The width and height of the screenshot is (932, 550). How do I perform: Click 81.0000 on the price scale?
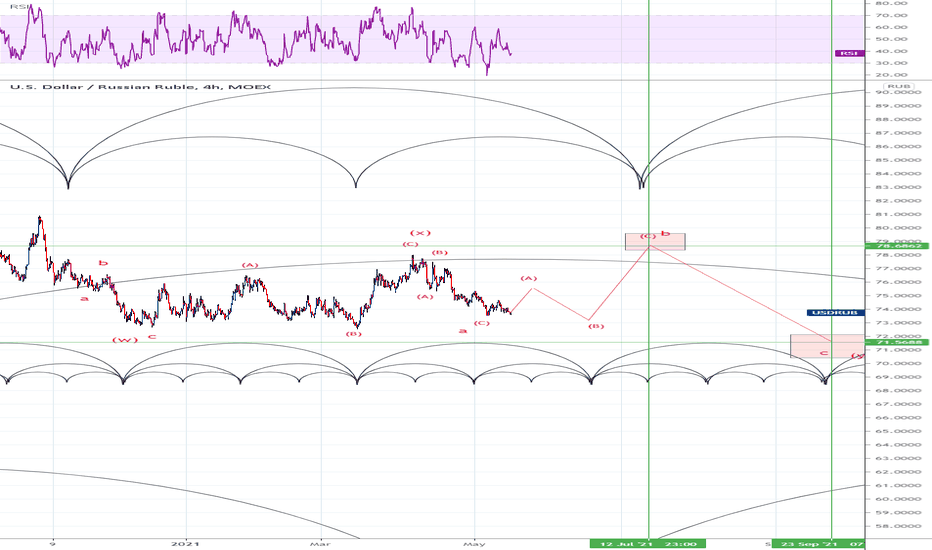click(898, 214)
